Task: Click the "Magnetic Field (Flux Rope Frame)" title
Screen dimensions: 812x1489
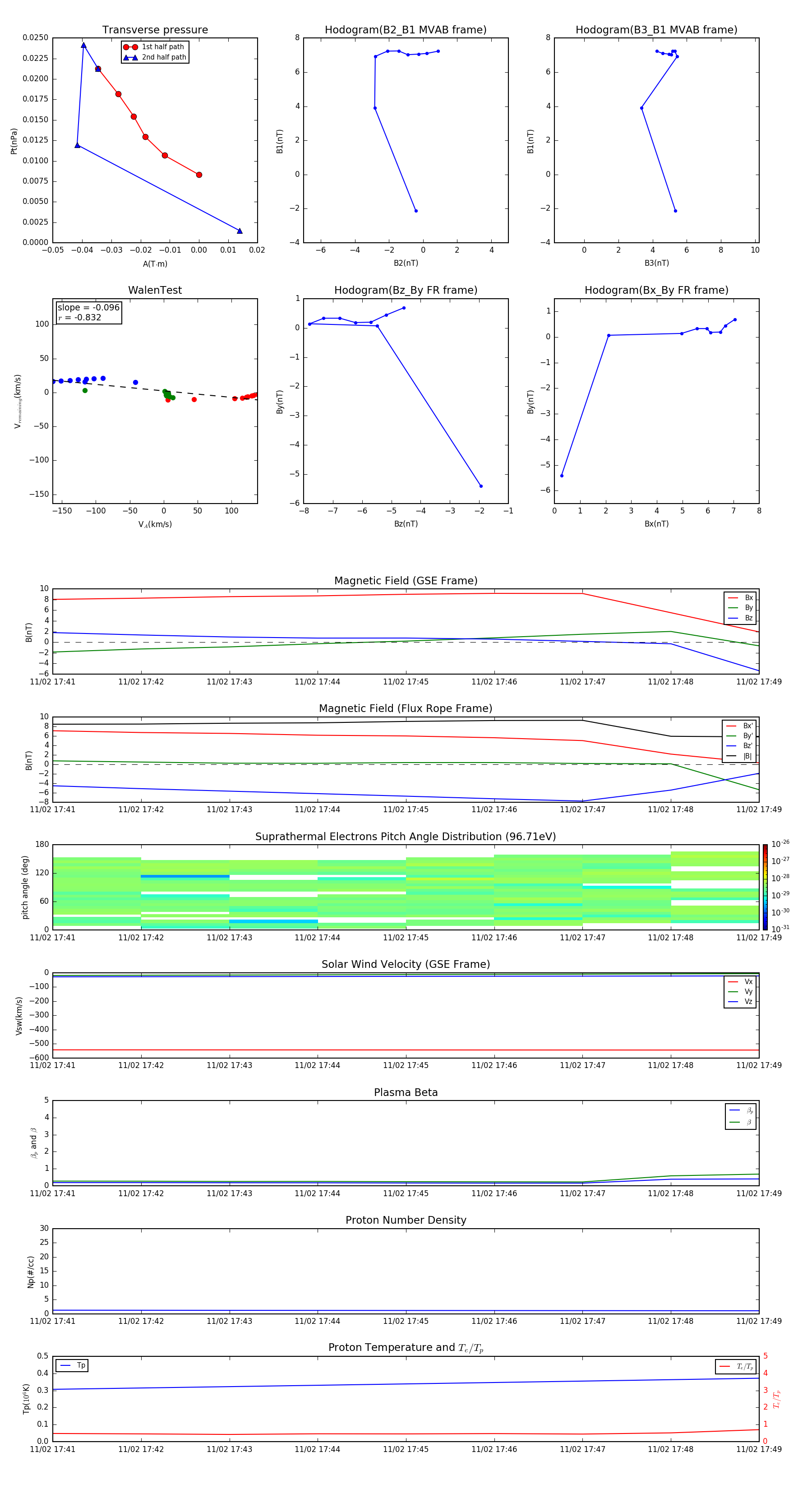Action: 406,709
